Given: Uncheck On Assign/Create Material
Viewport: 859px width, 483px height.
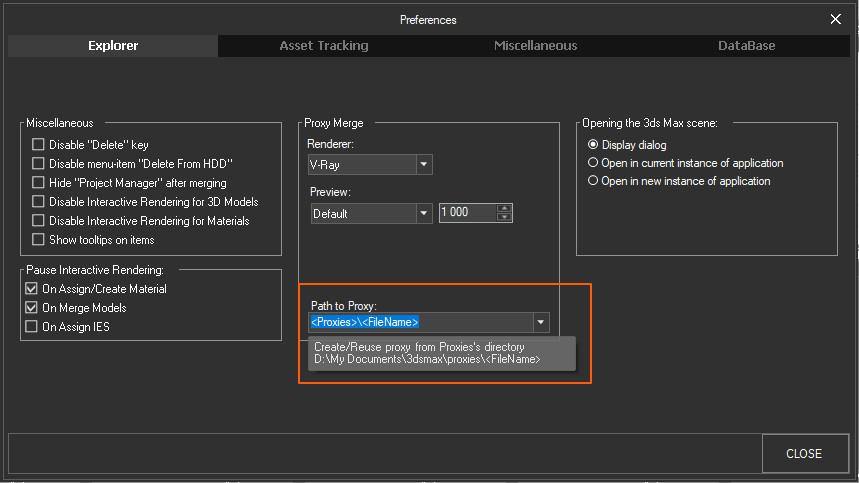Looking at the screenshot, I should pyautogui.click(x=31, y=289).
